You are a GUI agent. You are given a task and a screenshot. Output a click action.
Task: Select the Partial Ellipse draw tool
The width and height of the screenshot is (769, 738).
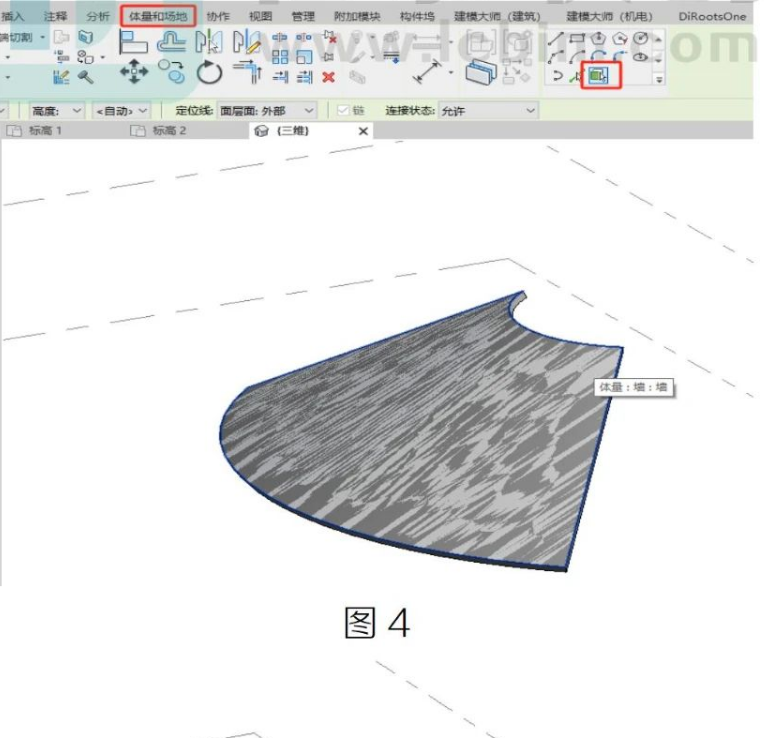(557, 76)
